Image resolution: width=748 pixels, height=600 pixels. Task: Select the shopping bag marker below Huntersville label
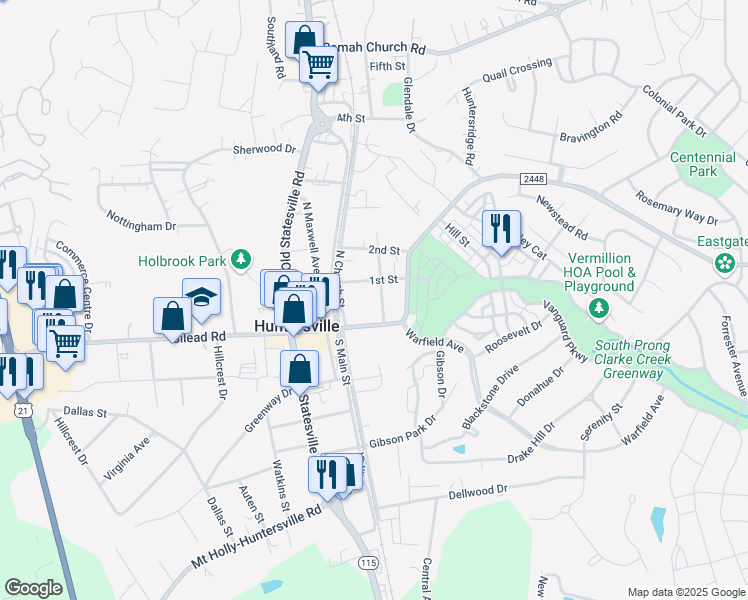coord(299,370)
